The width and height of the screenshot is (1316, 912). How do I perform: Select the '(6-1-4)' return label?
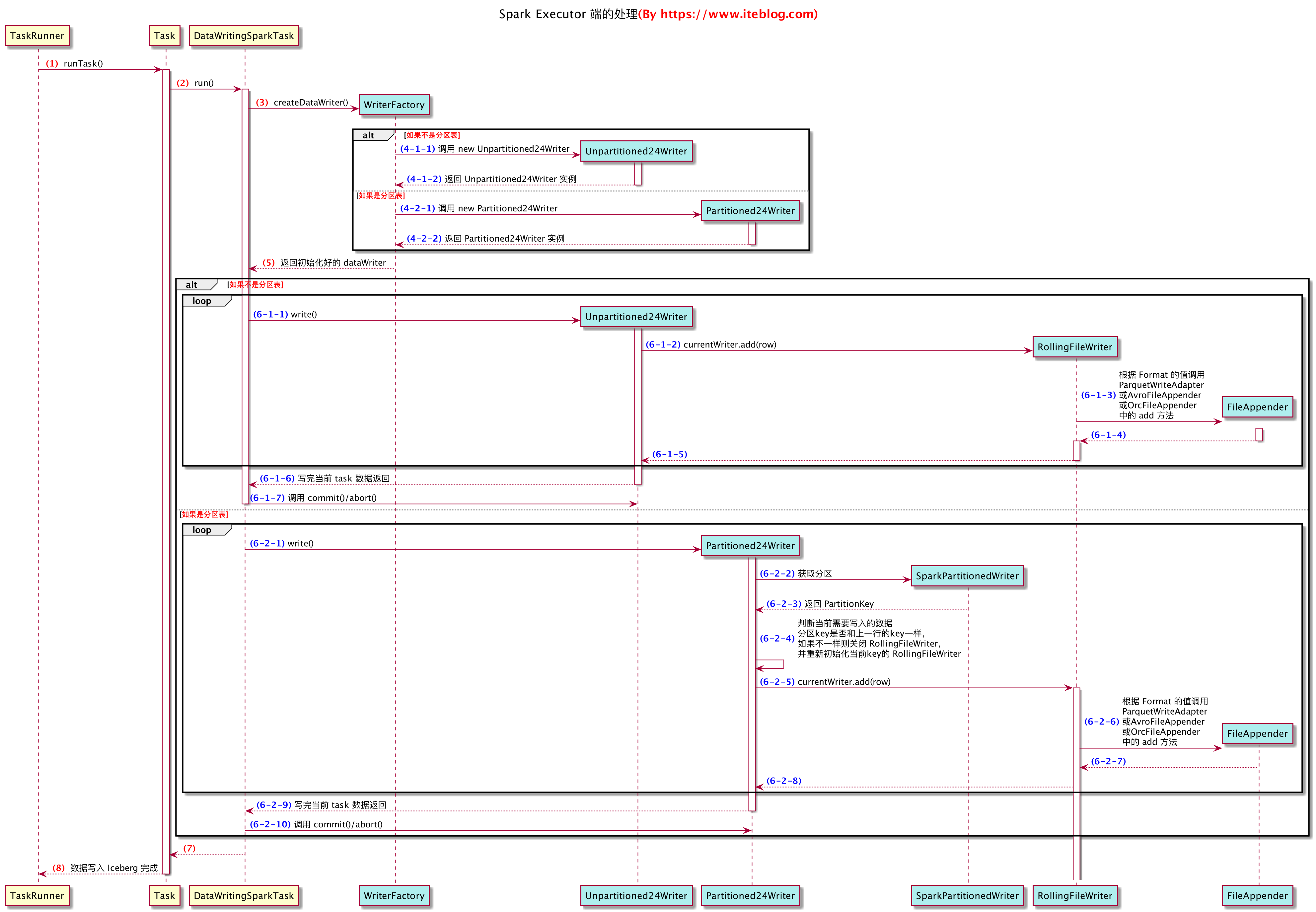(1108, 435)
